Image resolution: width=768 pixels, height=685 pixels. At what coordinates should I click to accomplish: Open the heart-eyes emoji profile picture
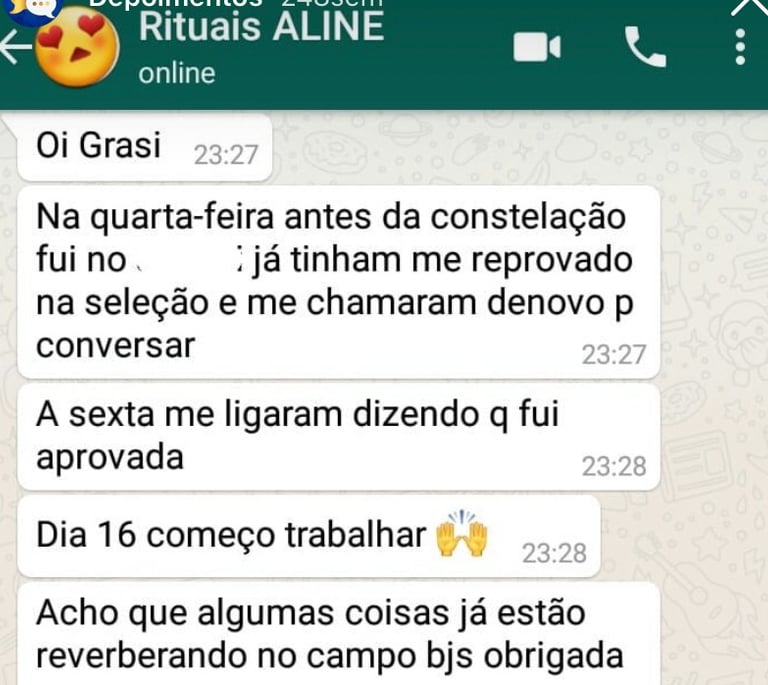(77, 47)
